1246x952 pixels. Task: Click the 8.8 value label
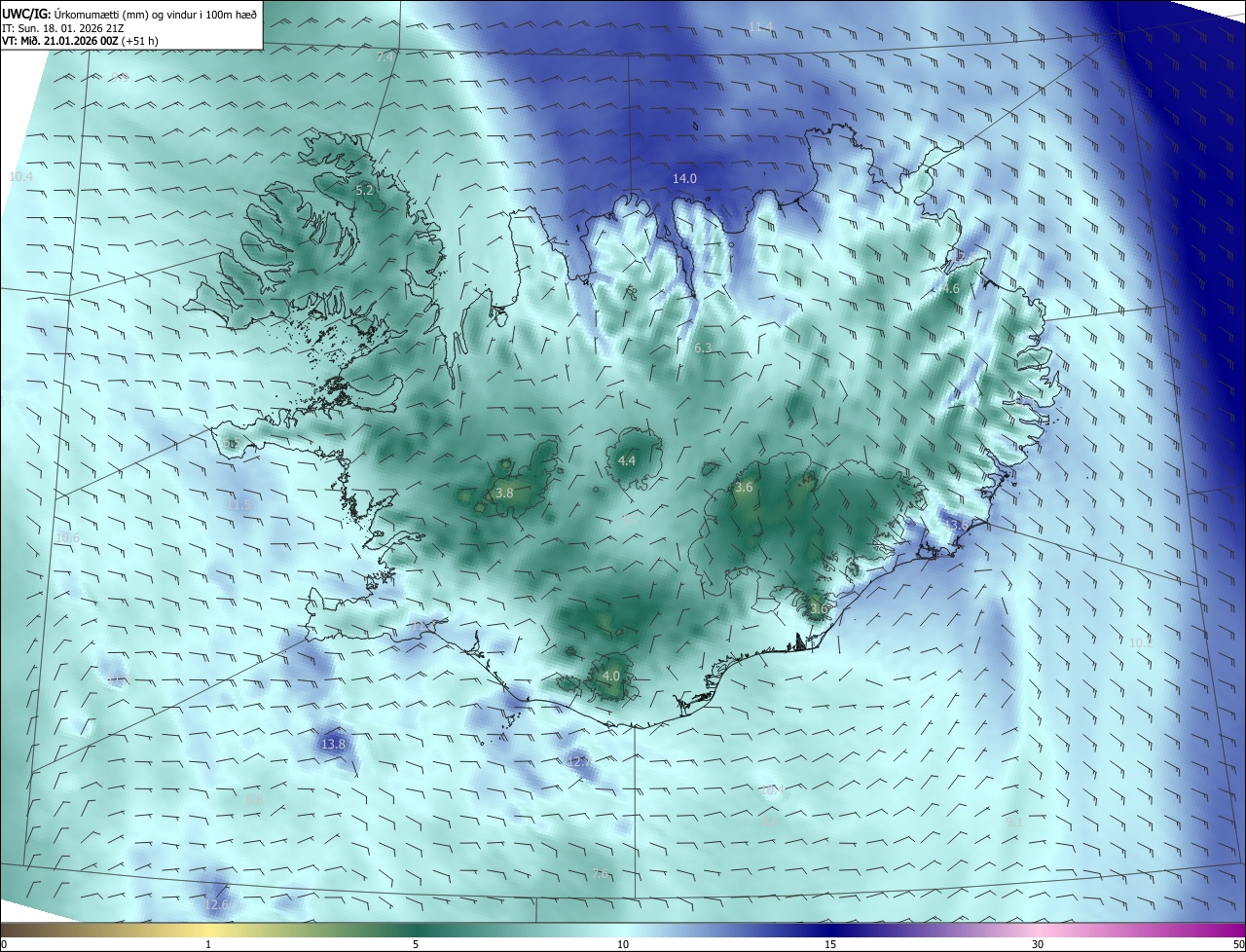coord(254,799)
